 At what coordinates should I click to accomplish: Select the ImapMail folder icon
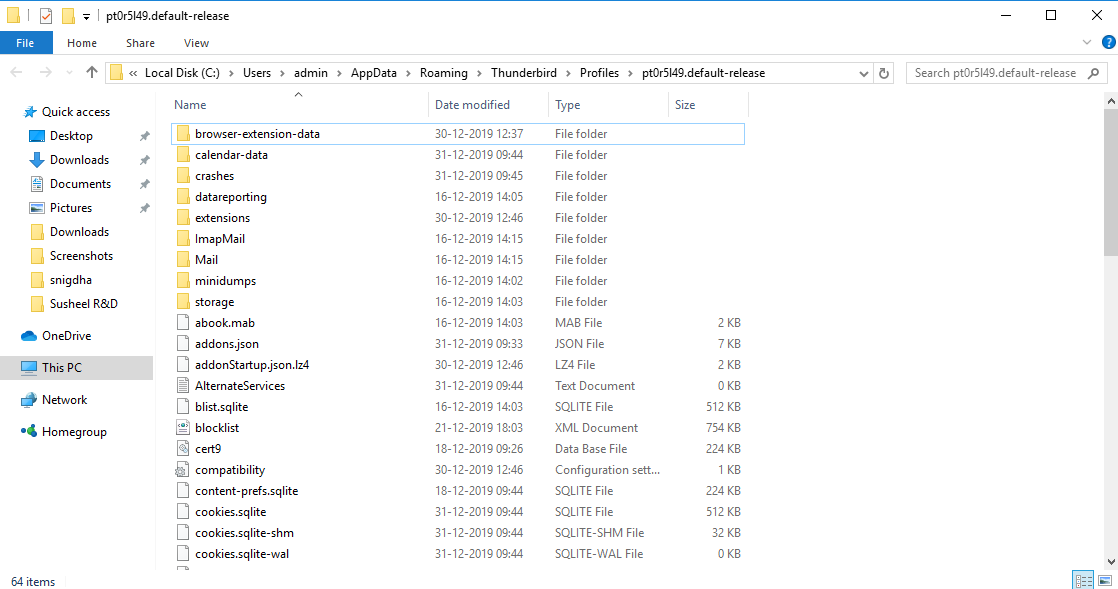click(183, 239)
